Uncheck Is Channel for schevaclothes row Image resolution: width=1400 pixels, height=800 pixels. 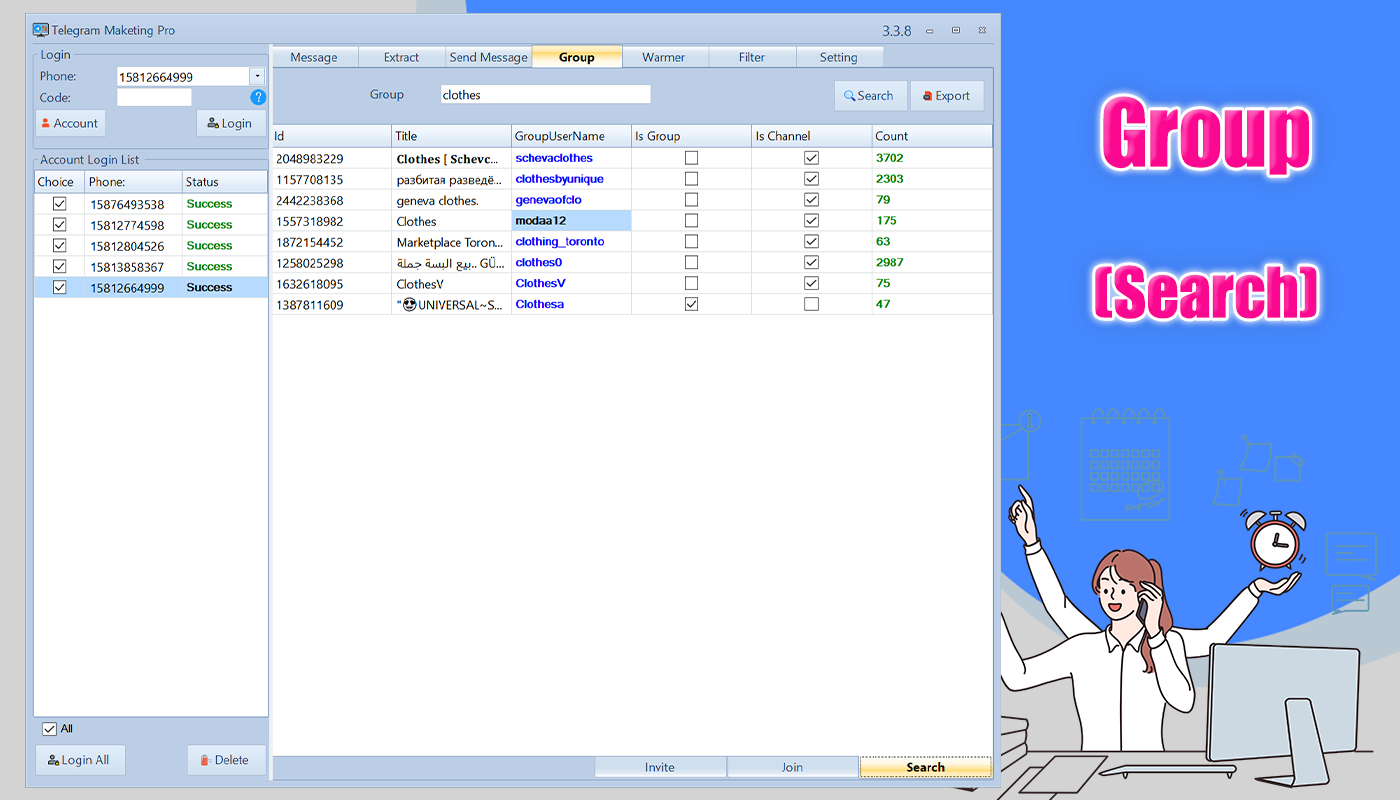[811, 158]
